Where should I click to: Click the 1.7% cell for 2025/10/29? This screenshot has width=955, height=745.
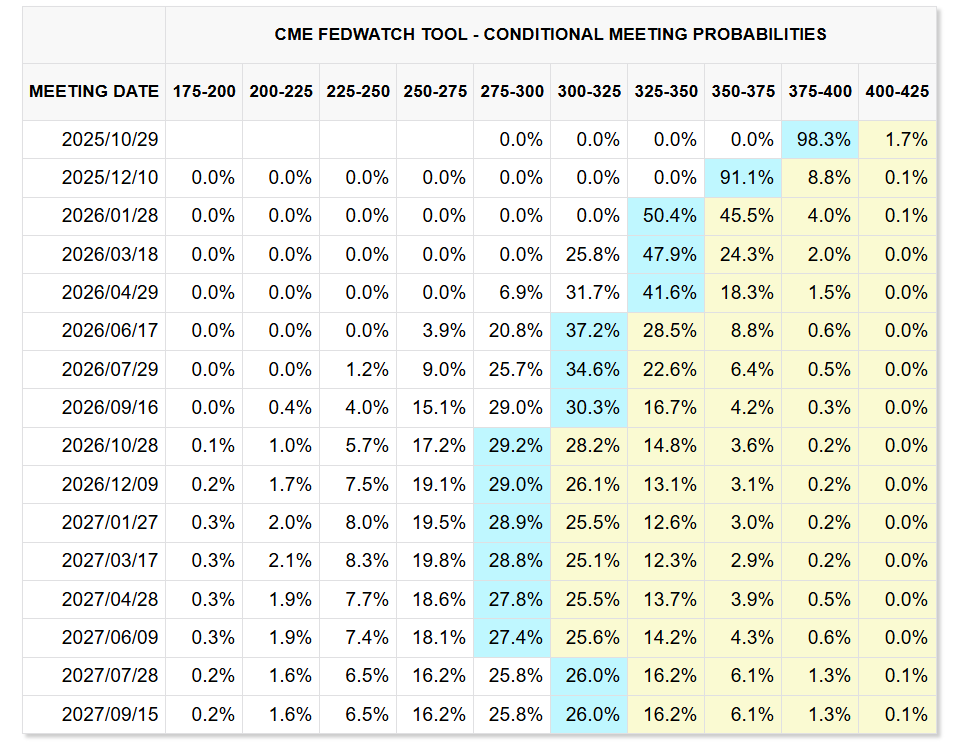(898, 140)
